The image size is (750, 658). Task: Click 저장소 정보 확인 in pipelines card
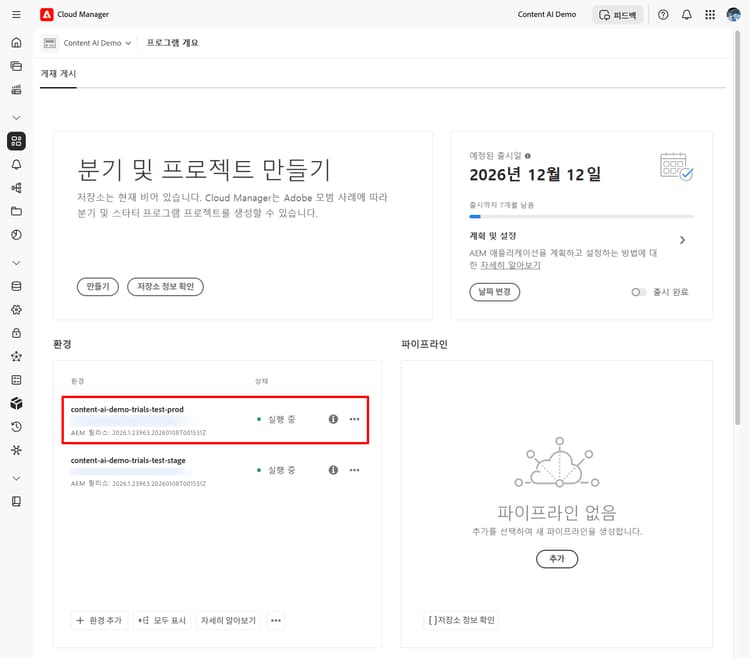pos(461,620)
